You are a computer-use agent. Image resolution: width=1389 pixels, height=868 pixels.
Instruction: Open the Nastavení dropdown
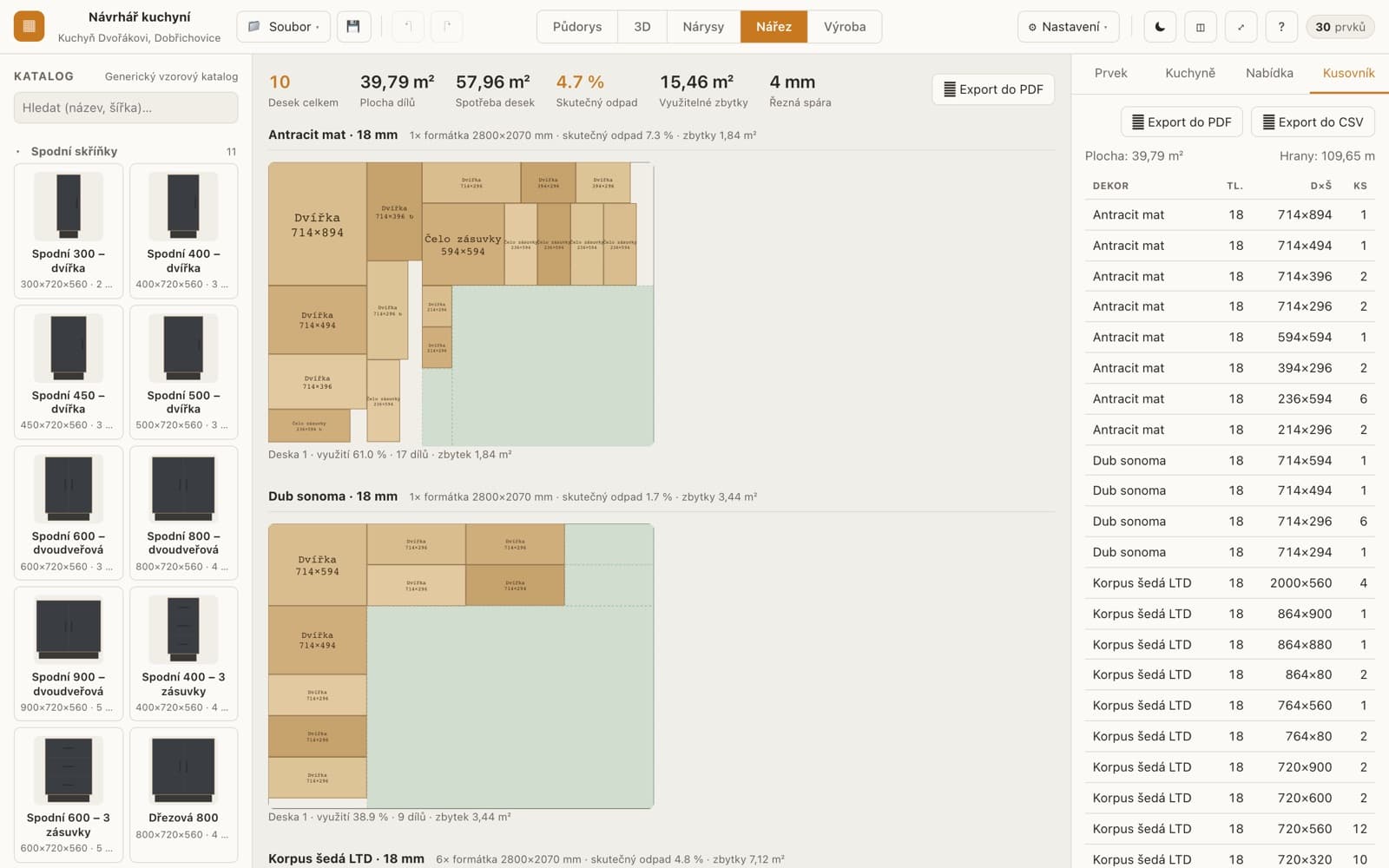click(x=1068, y=27)
